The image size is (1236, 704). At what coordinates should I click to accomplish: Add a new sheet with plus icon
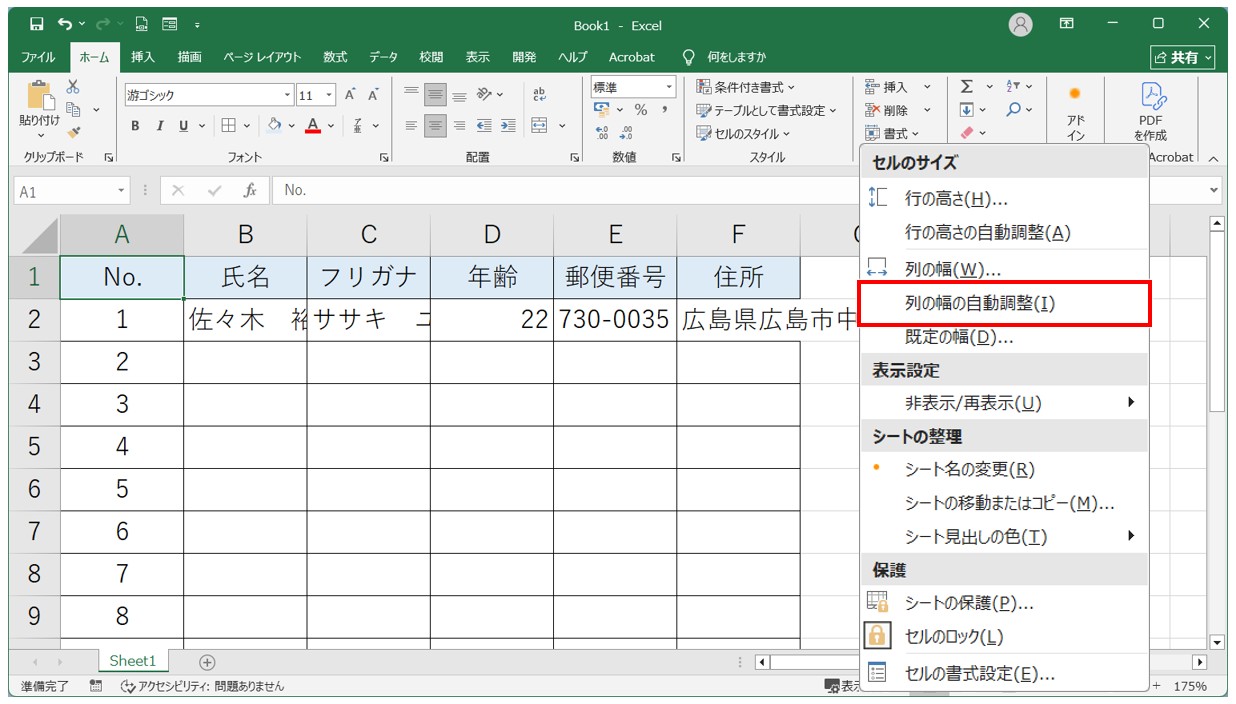pyautogui.click(x=207, y=662)
